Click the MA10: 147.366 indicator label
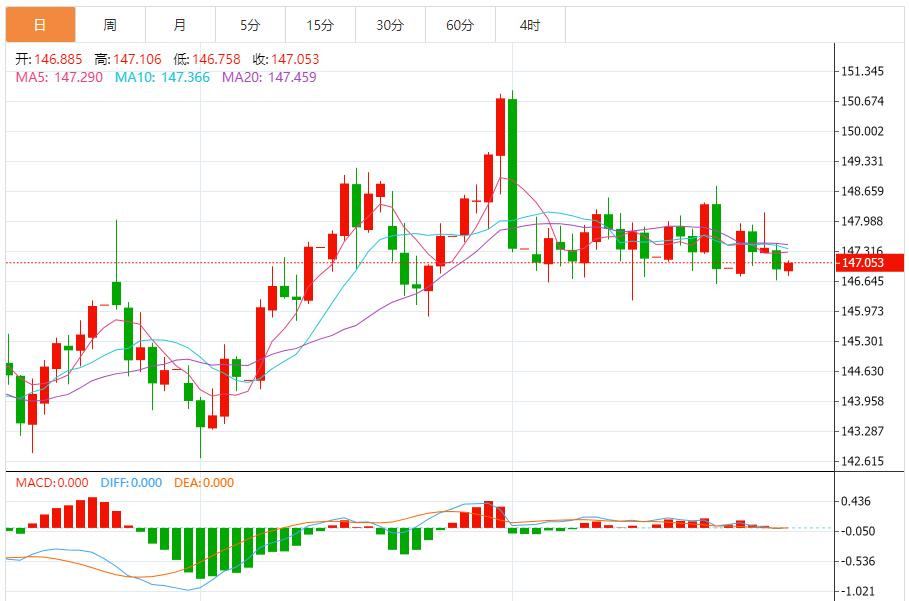This screenshot has width=909, height=601. pyautogui.click(x=162, y=77)
